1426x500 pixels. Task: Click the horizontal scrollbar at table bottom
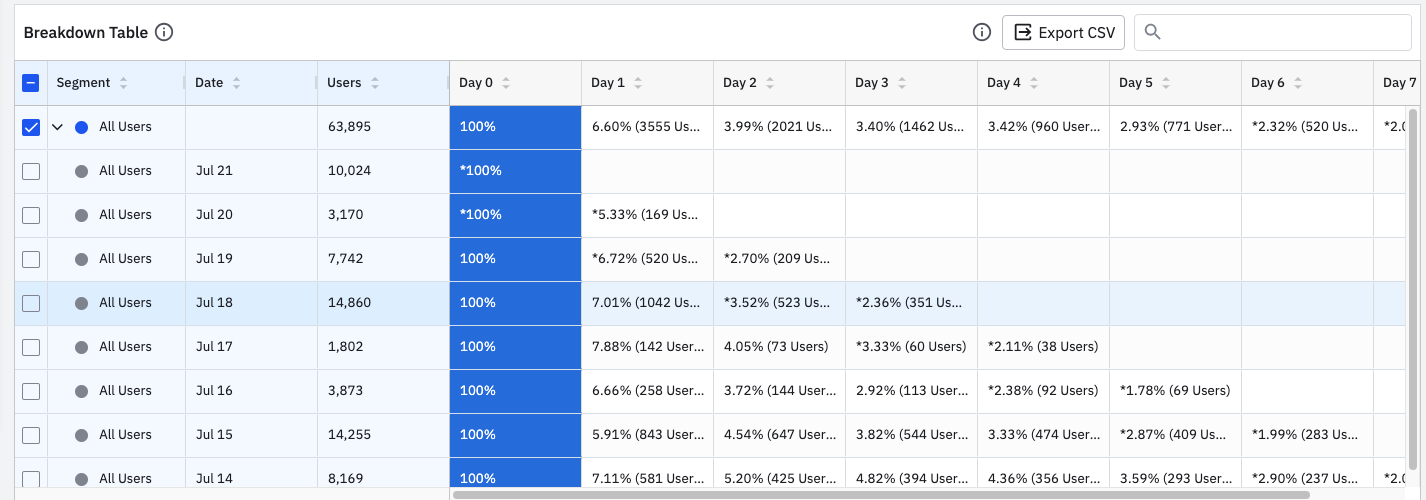(x=880, y=494)
